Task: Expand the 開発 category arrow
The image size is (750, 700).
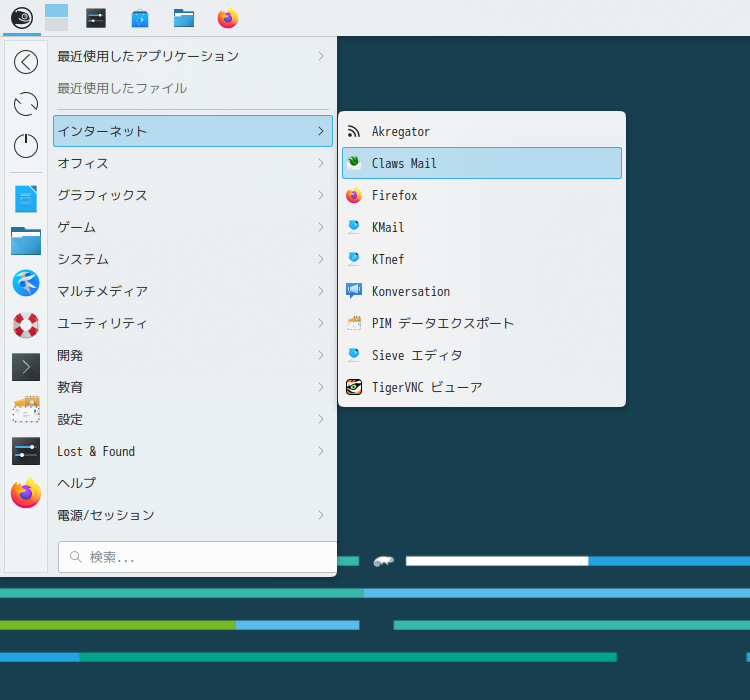Action: click(x=321, y=355)
